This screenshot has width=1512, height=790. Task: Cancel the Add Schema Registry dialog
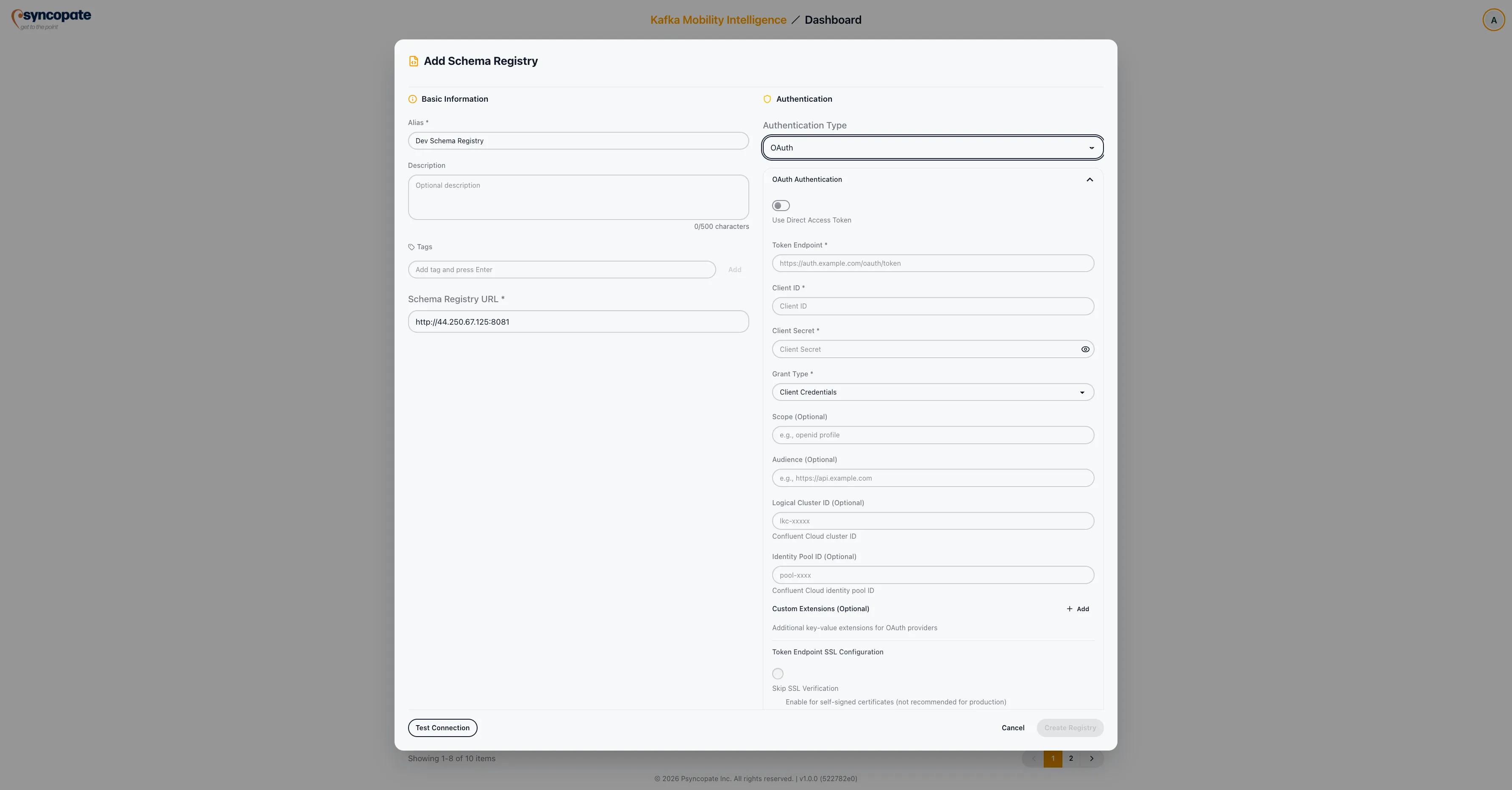pyautogui.click(x=1012, y=728)
